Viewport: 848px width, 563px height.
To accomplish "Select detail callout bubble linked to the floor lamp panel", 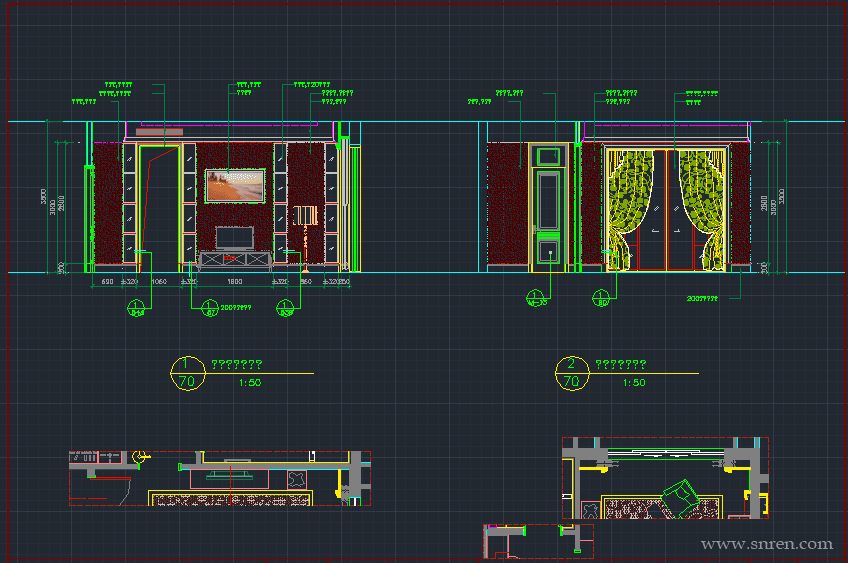I will pyautogui.click(x=285, y=308).
